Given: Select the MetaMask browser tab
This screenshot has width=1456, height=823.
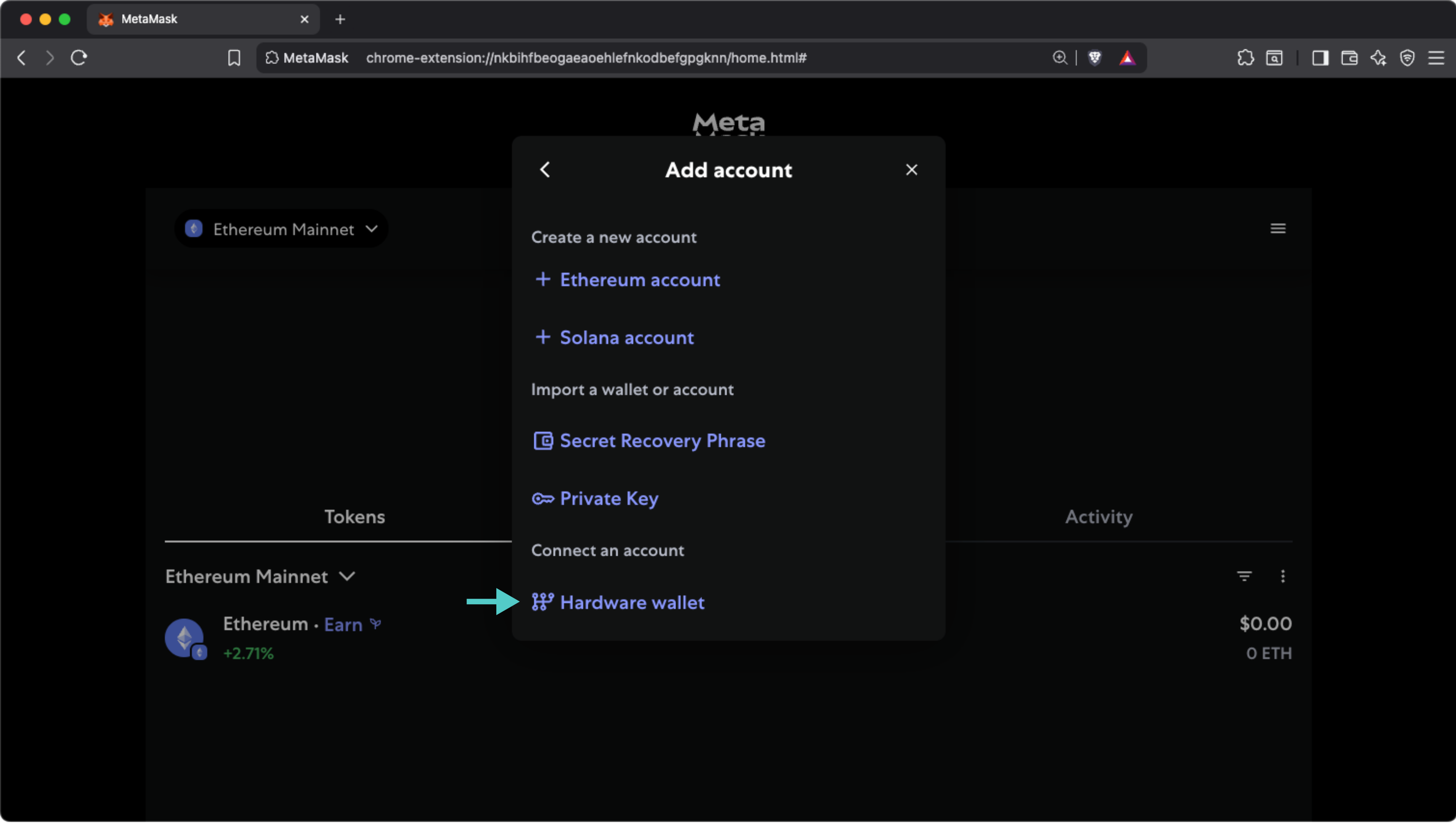Looking at the screenshot, I should coord(203,19).
